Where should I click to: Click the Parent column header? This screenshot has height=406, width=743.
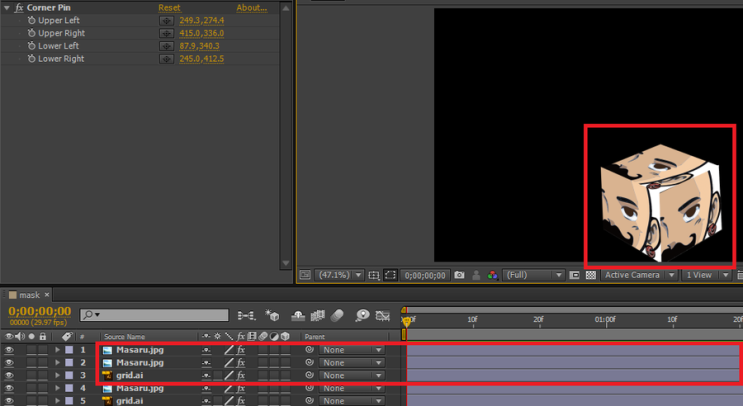pos(315,336)
